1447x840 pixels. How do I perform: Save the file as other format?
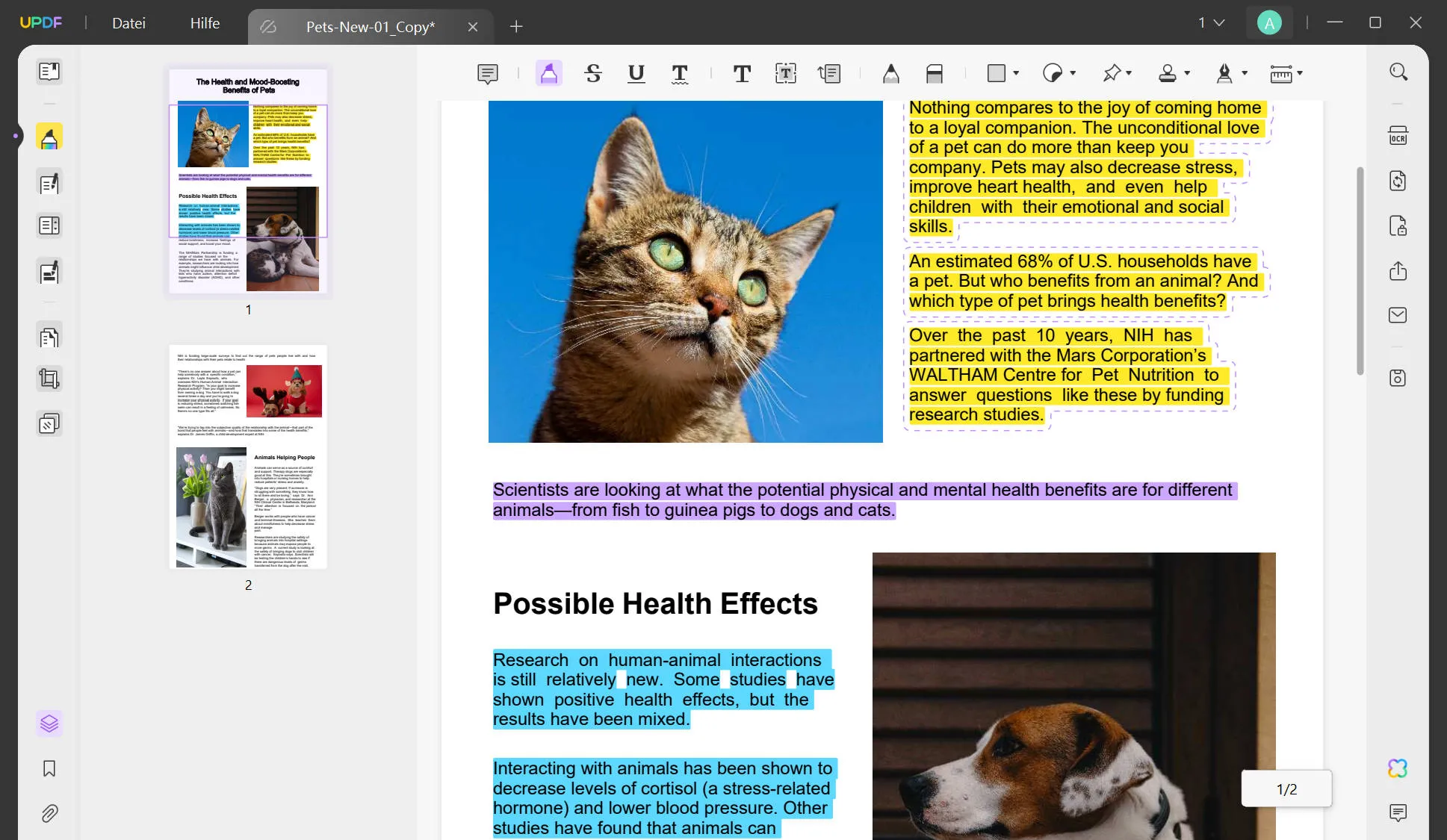[x=1398, y=378]
